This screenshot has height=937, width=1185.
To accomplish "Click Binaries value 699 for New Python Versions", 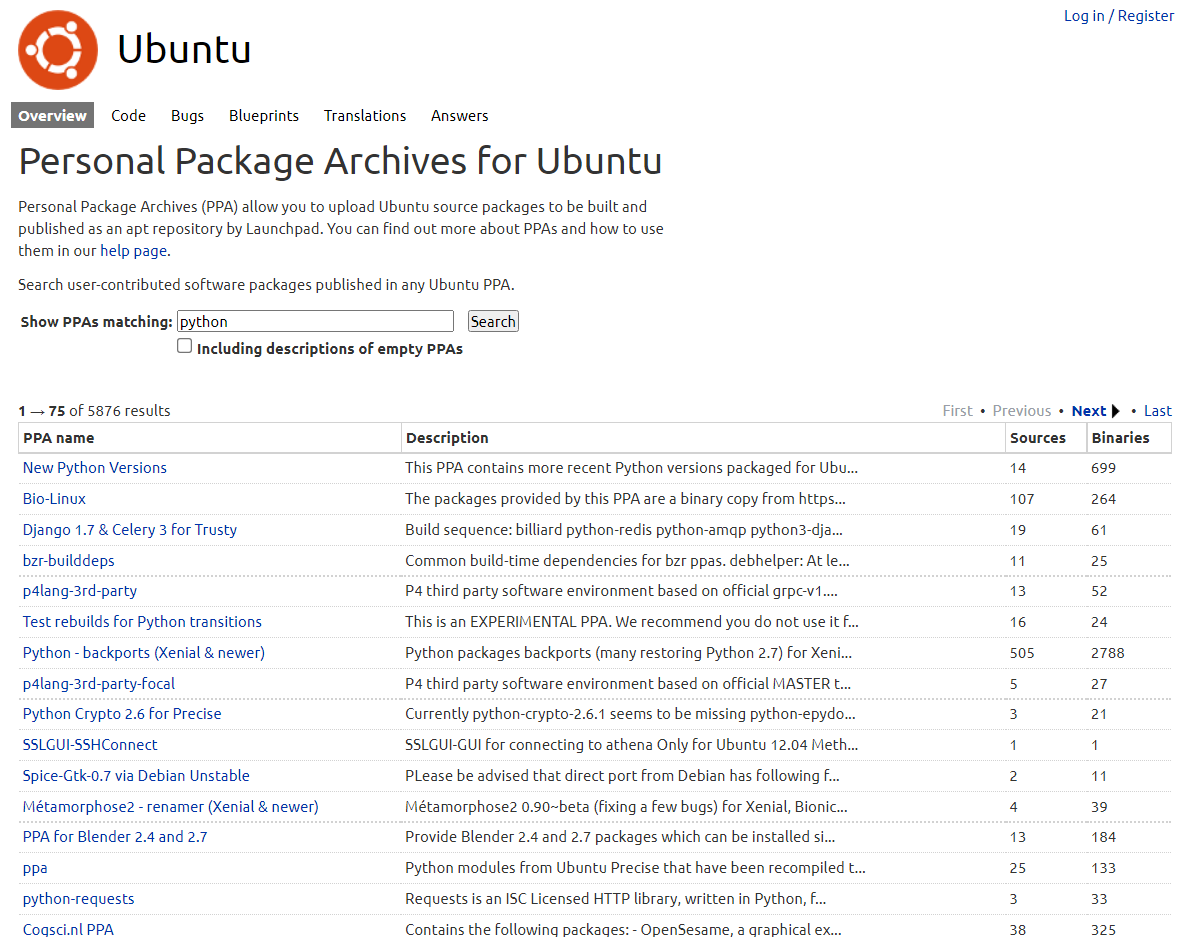I will coord(1103,468).
